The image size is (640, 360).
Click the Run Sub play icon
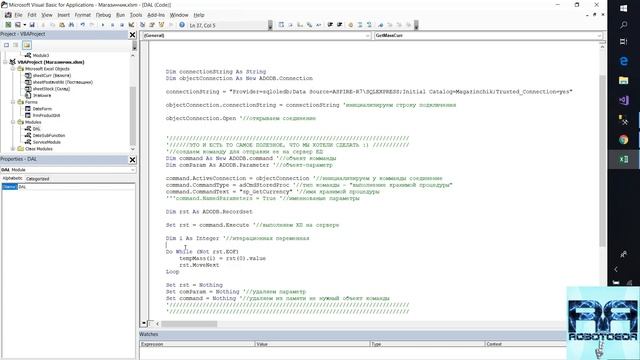coord(102,25)
